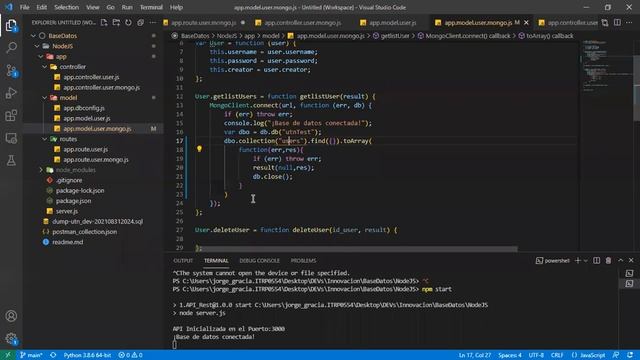Click main branch in status bar
This screenshot has width=640, height=360.
(31, 355)
